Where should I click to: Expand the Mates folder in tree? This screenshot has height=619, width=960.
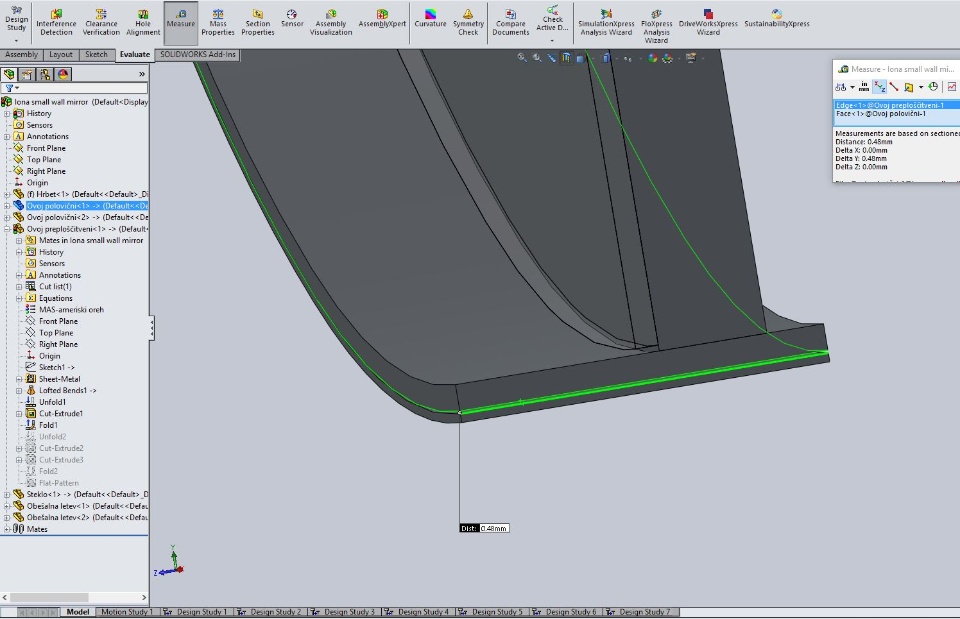[x=7, y=529]
